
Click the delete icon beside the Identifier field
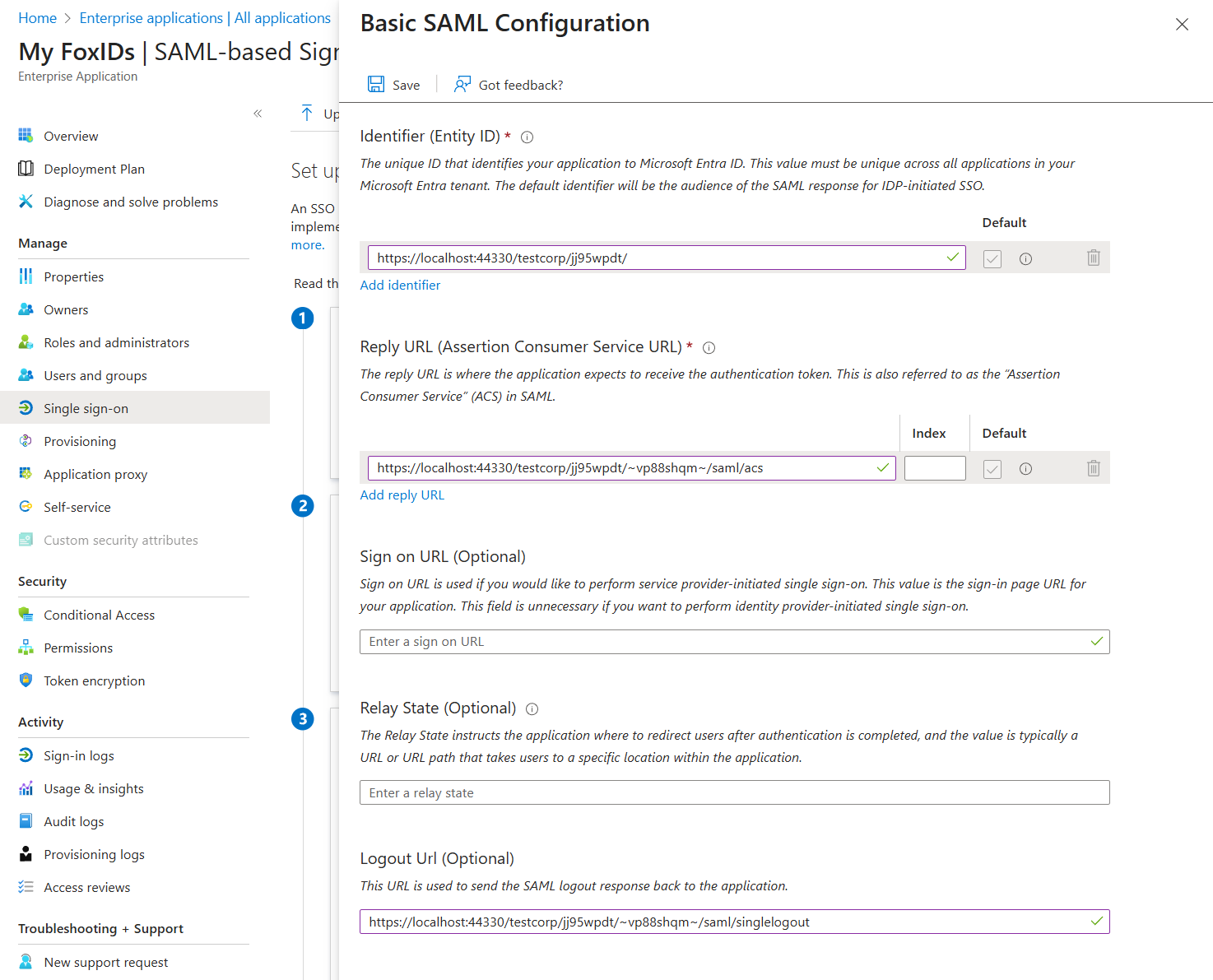[1093, 258]
